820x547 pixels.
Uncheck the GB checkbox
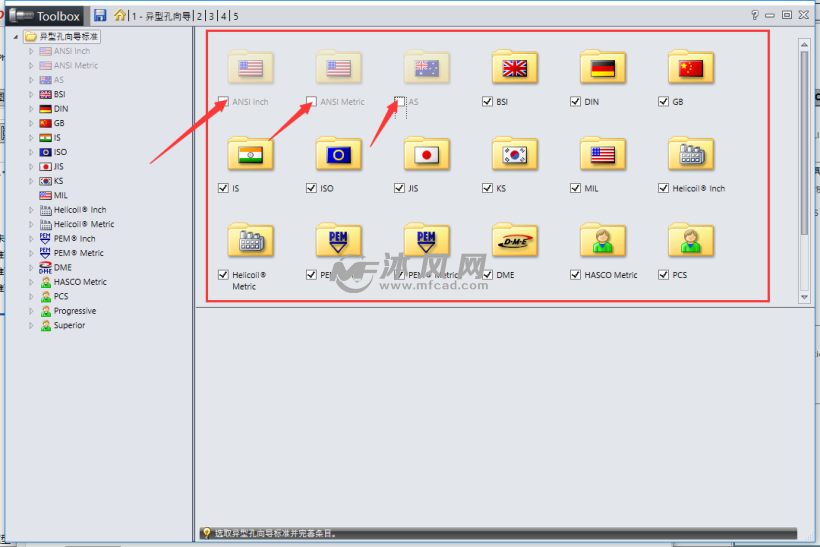[x=664, y=101]
